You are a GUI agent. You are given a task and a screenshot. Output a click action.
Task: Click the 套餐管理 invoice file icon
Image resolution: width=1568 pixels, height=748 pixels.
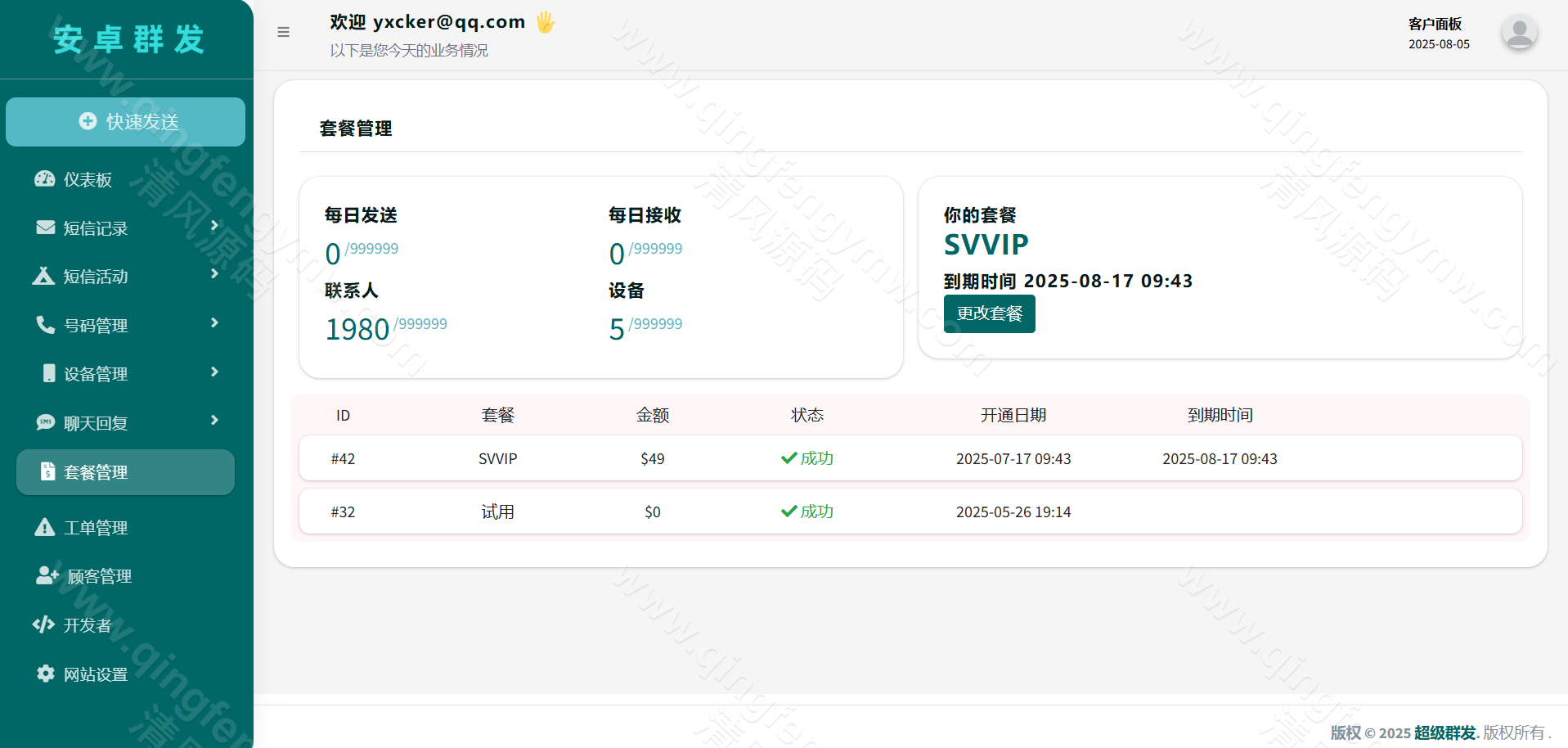pos(48,471)
